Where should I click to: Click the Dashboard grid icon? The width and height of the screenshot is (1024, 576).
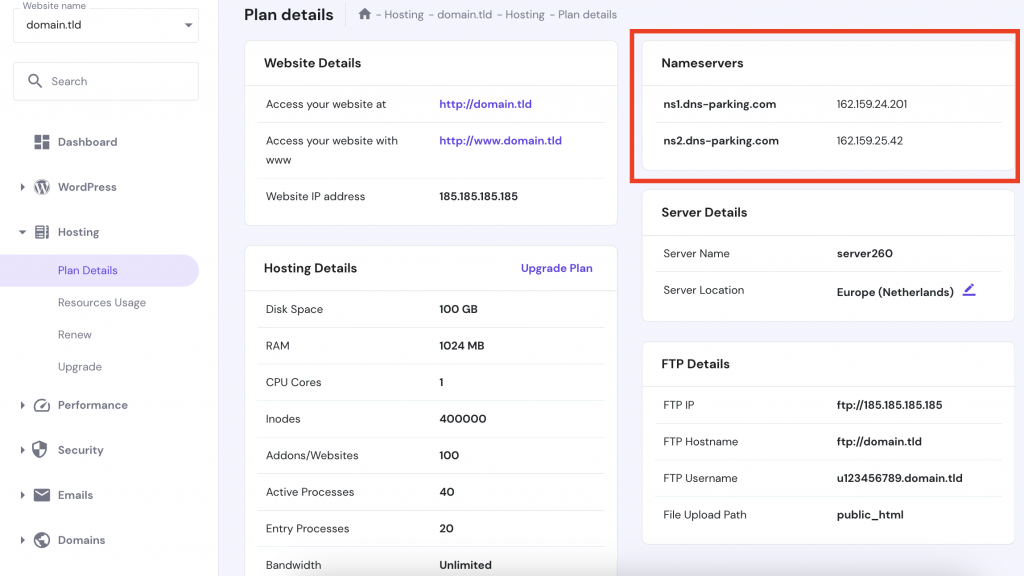(42, 142)
